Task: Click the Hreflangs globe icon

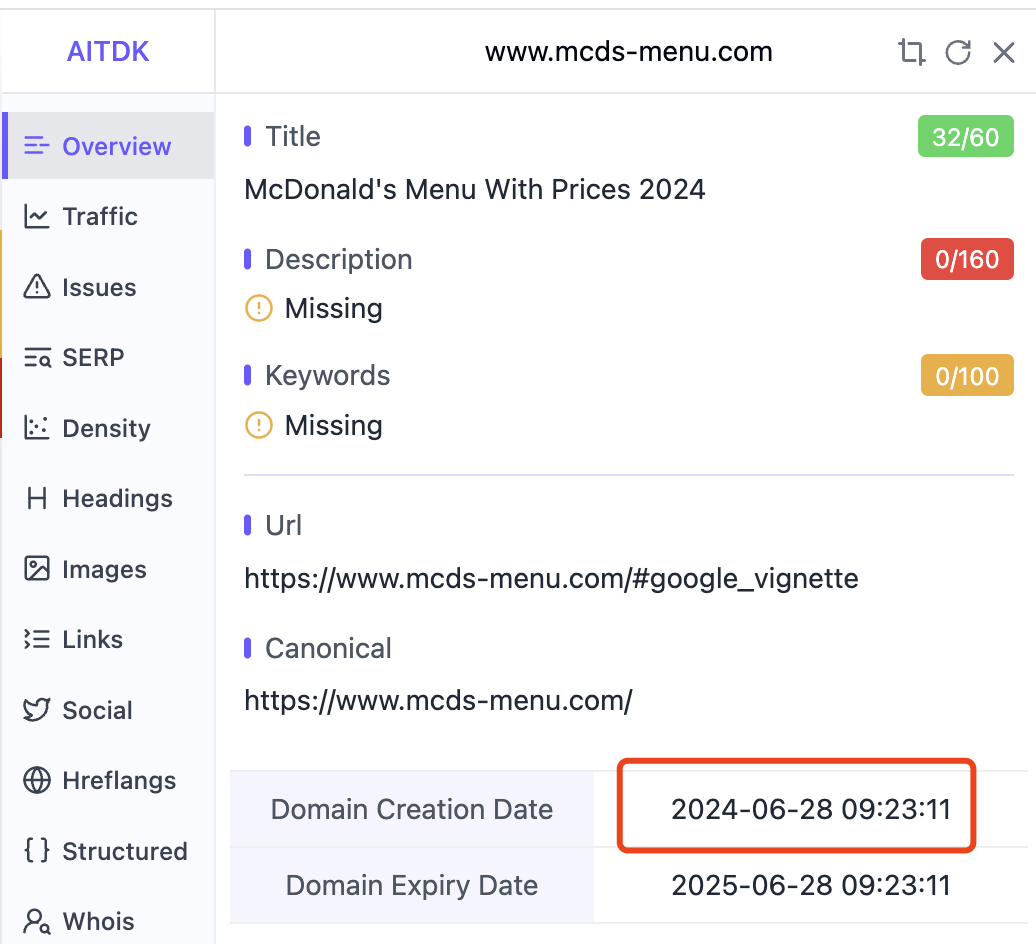Action: coord(36,780)
